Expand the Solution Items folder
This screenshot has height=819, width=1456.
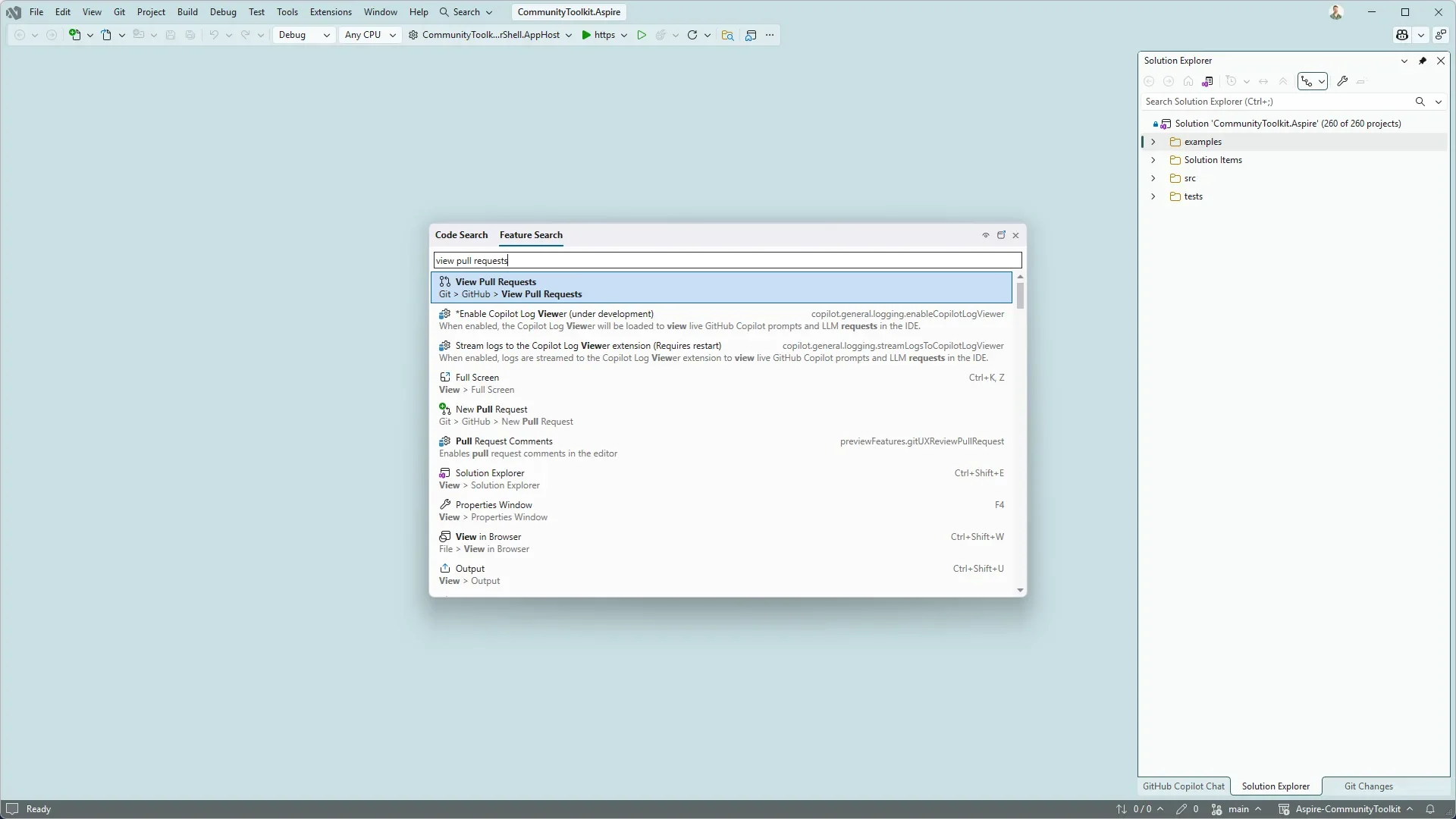click(1153, 160)
